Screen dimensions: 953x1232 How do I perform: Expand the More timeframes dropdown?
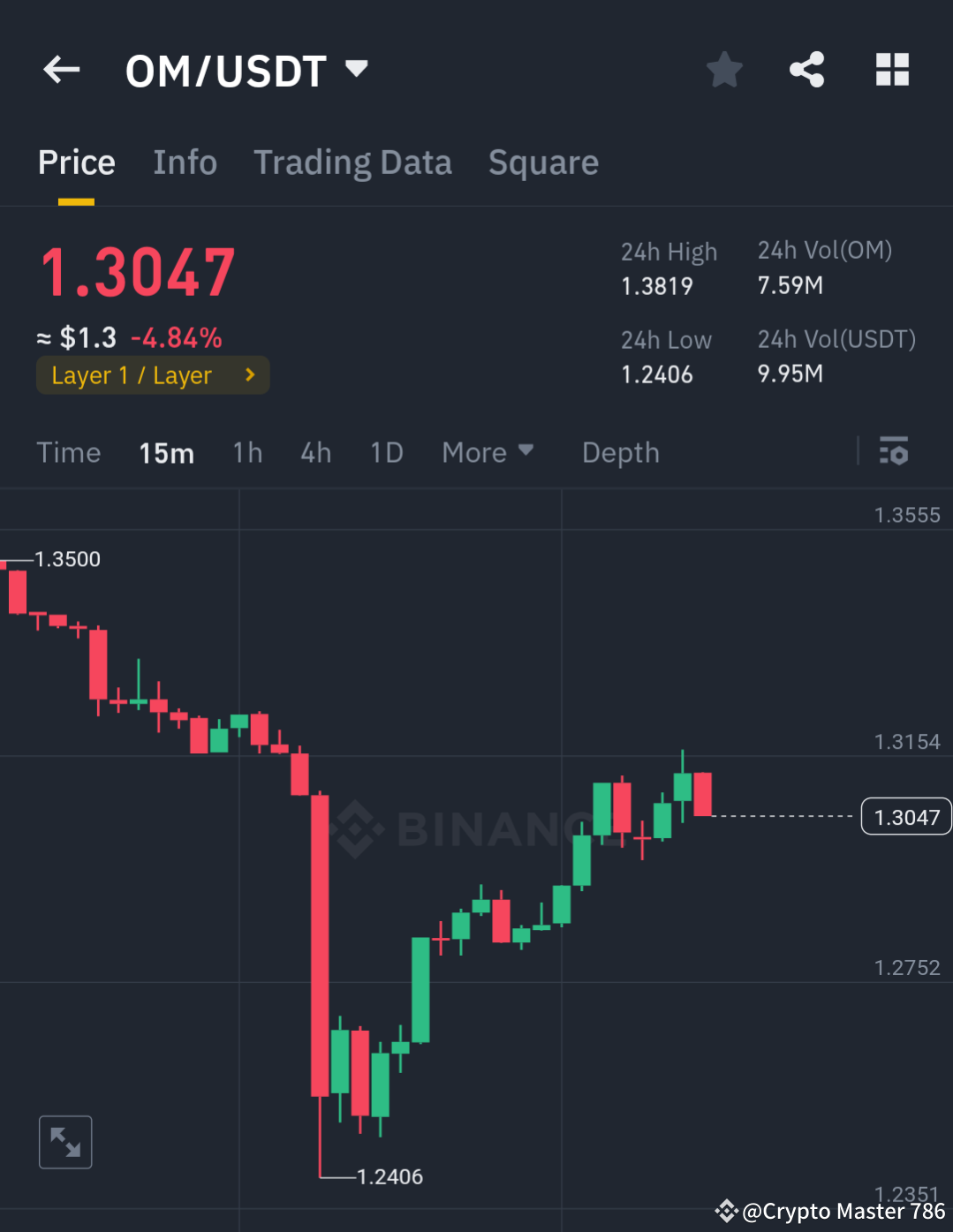(x=488, y=452)
